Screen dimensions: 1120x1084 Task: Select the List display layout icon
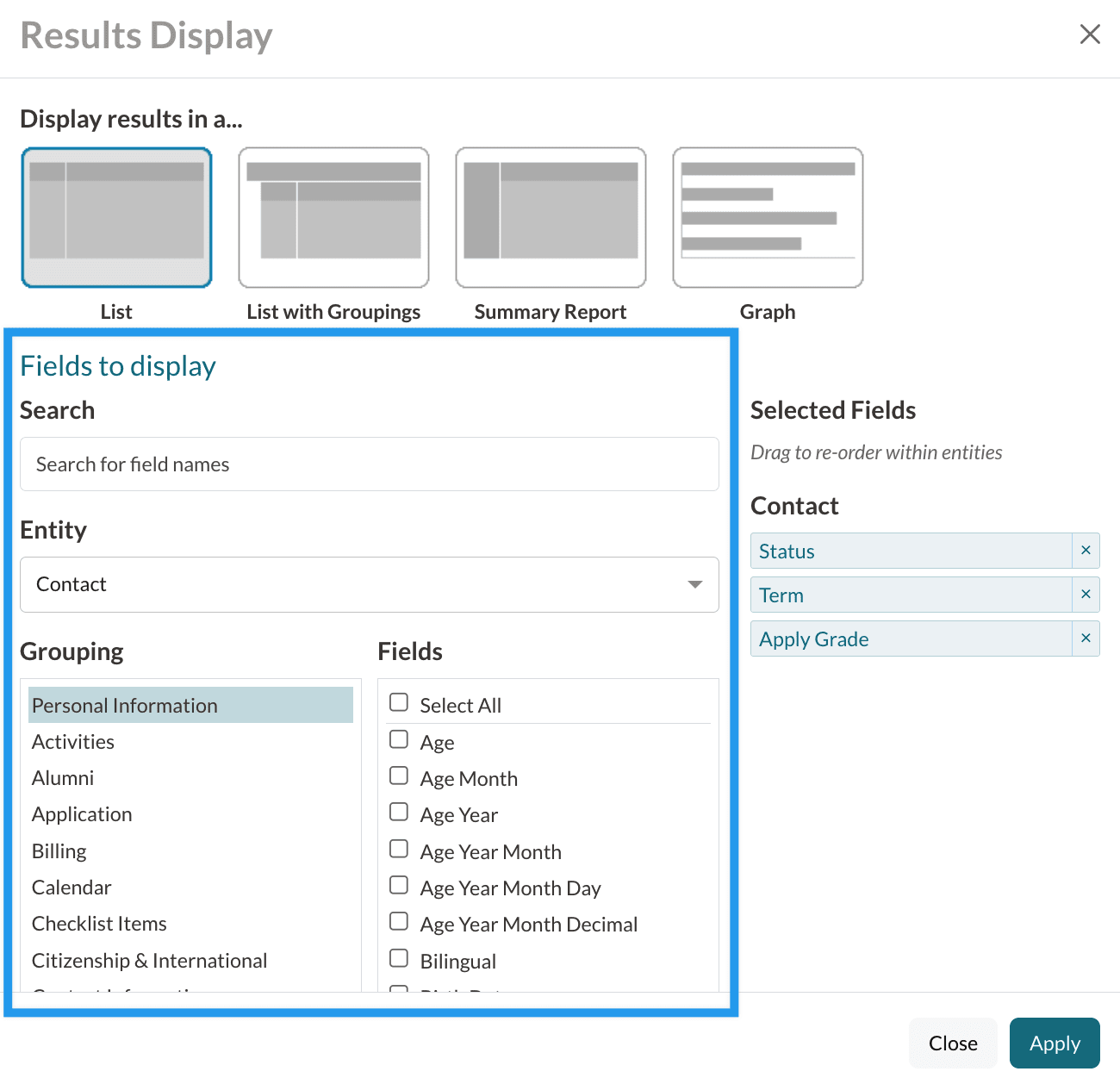click(x=116, y=217)
